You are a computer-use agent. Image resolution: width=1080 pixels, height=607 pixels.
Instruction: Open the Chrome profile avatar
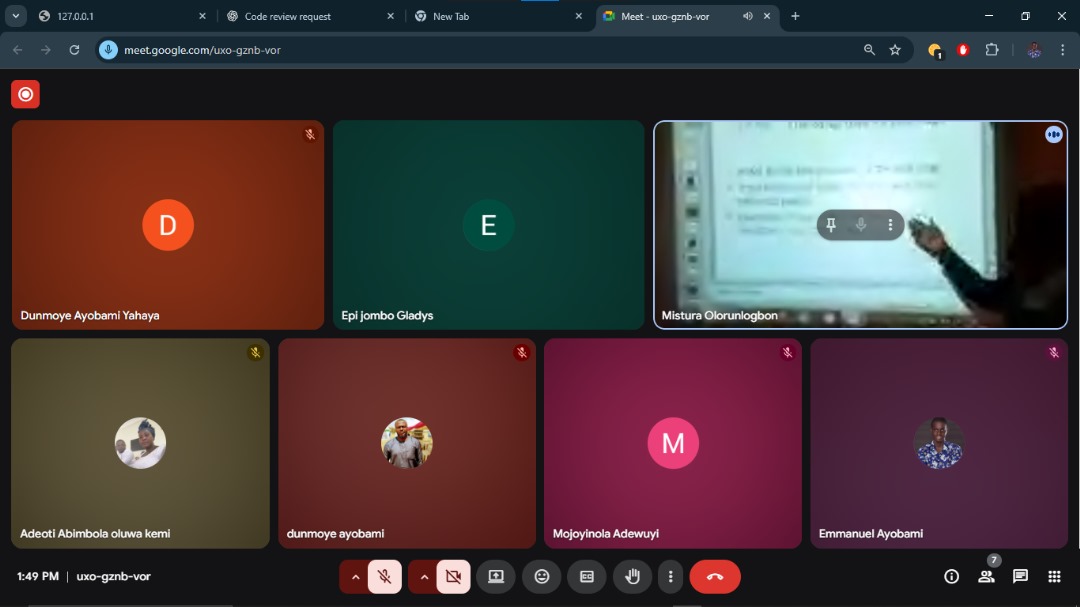[1034, 50]
